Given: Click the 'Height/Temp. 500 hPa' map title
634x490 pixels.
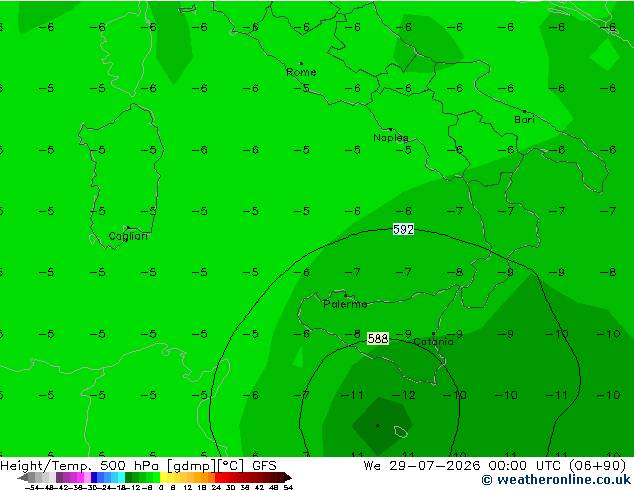Looking at the screenshot, I should click(x=81, y=466).
